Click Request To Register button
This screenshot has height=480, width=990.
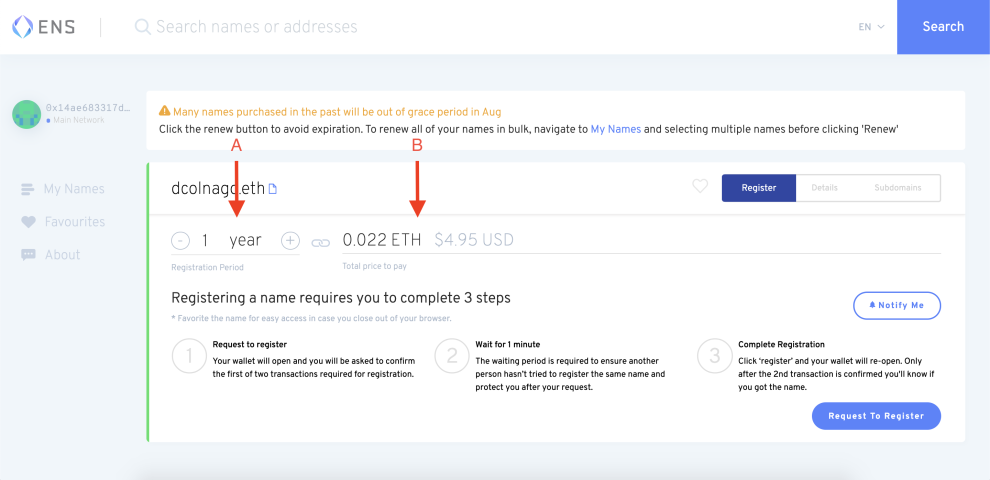coord(876,416)
